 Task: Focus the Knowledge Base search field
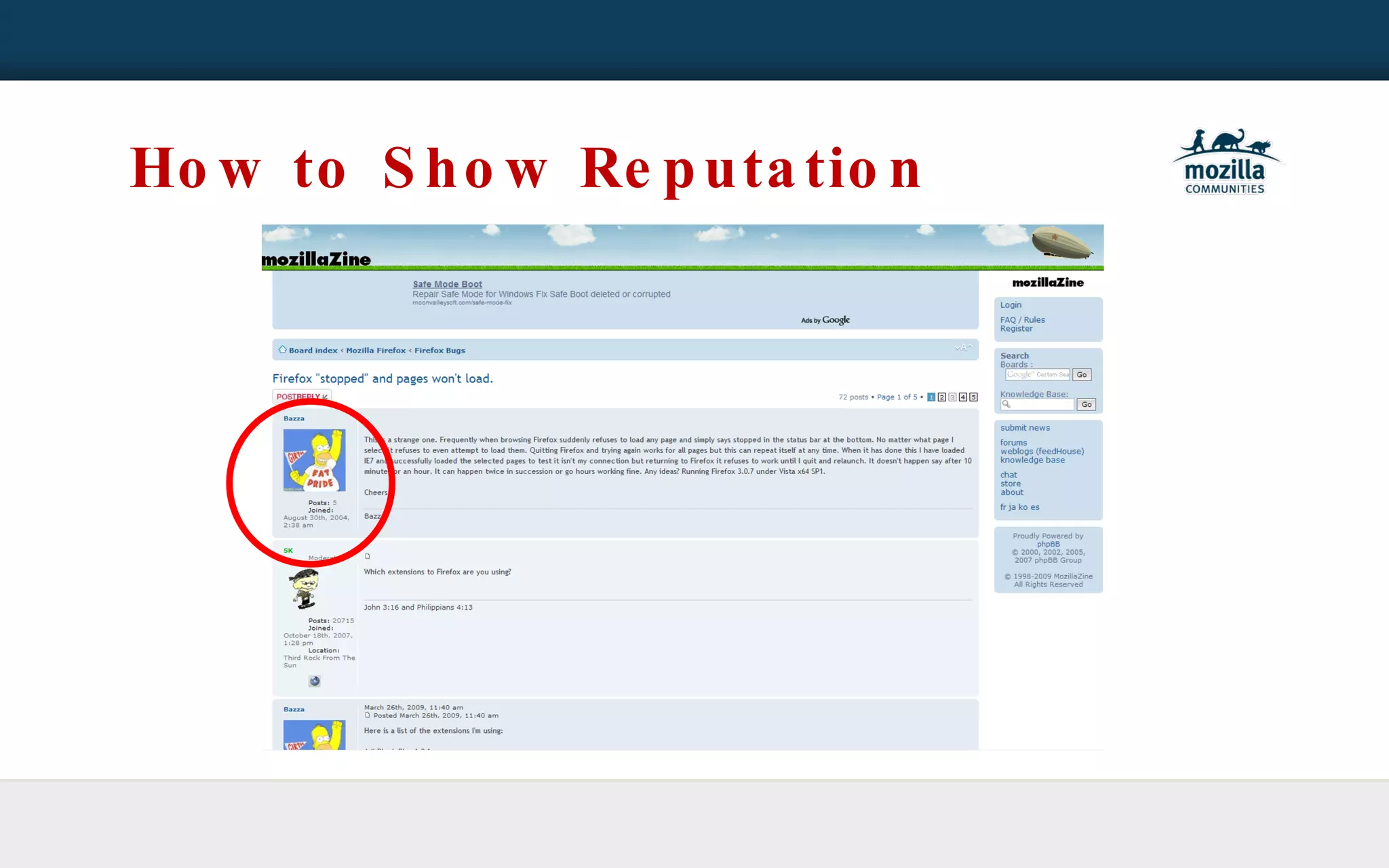pyautogui.click(x=1038, y=404)
